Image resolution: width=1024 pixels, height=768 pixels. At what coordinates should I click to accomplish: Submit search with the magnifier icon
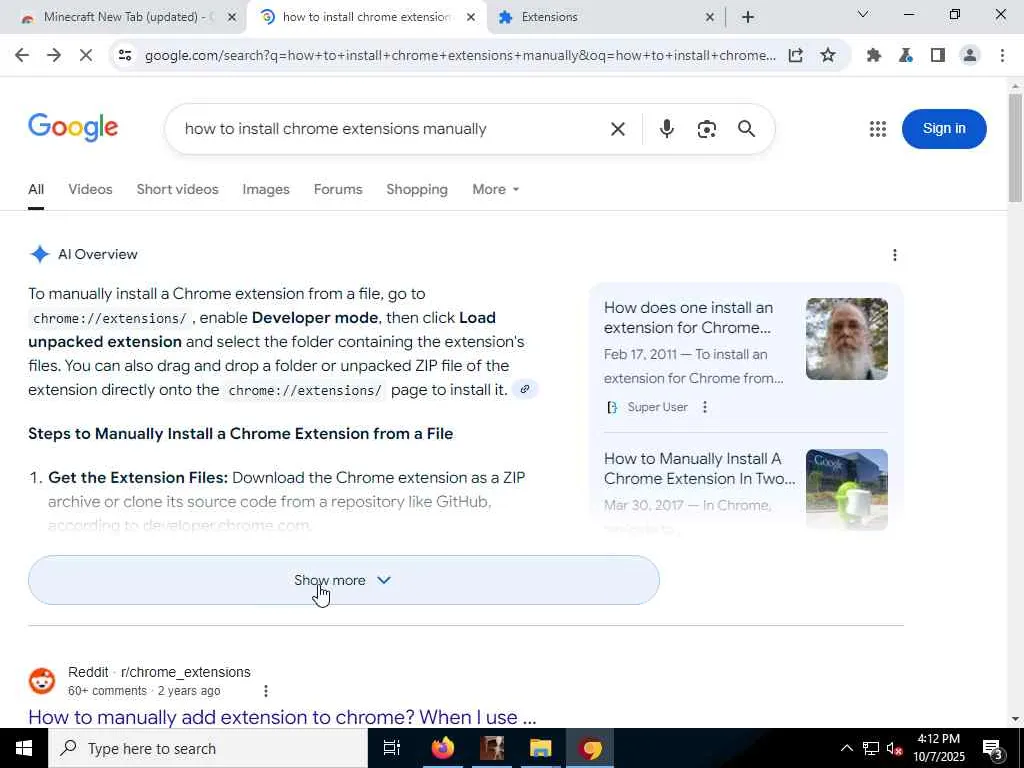[x=746, y=129]
